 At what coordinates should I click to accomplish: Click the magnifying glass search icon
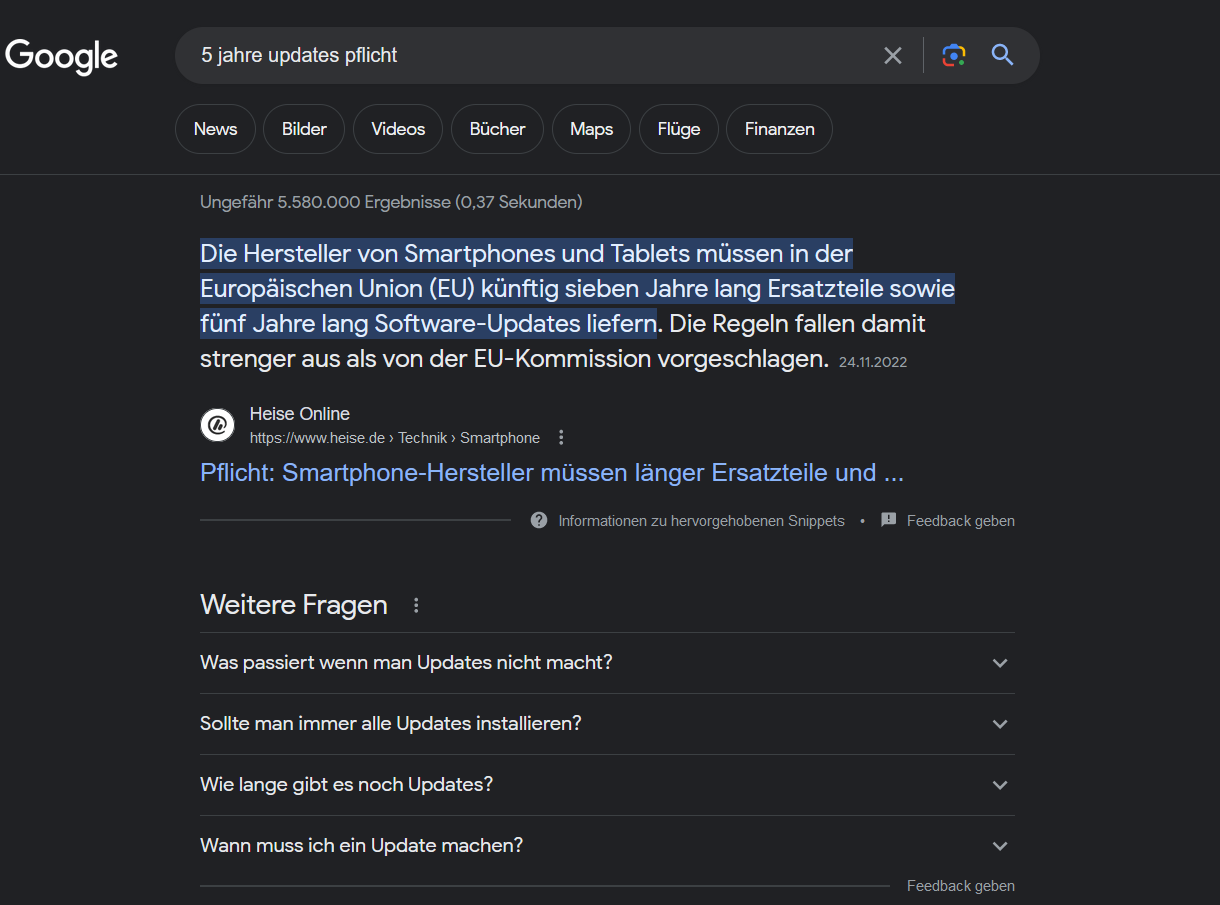click(x=1003, y=55)
